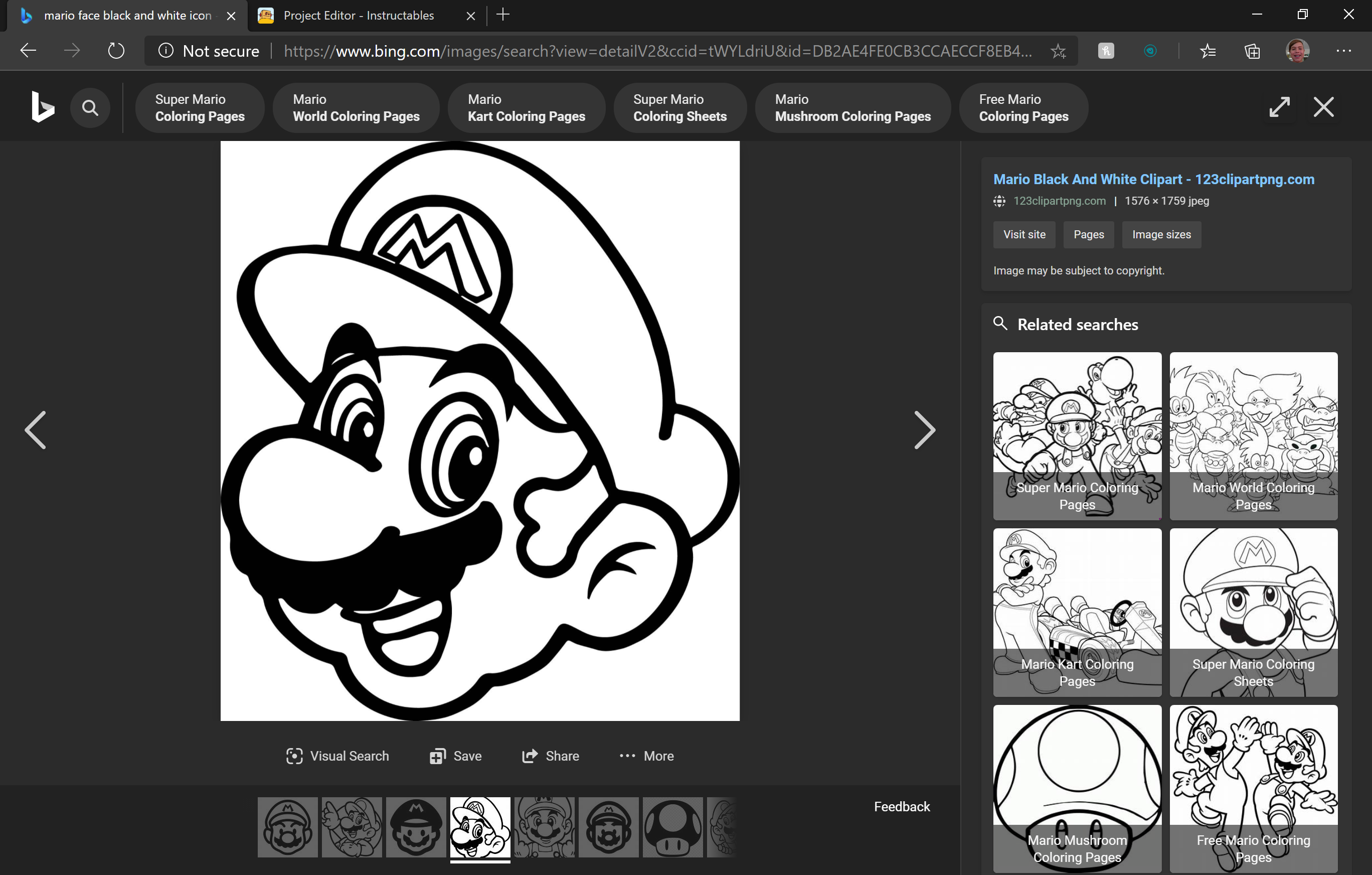Open the Image sizes options
This screenshot has width=1372, height=875.
click(x=1161, y=234)
